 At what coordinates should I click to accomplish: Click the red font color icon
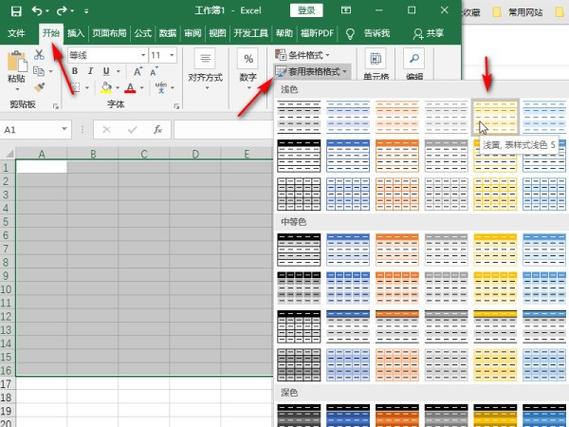(x=130, y=88)
